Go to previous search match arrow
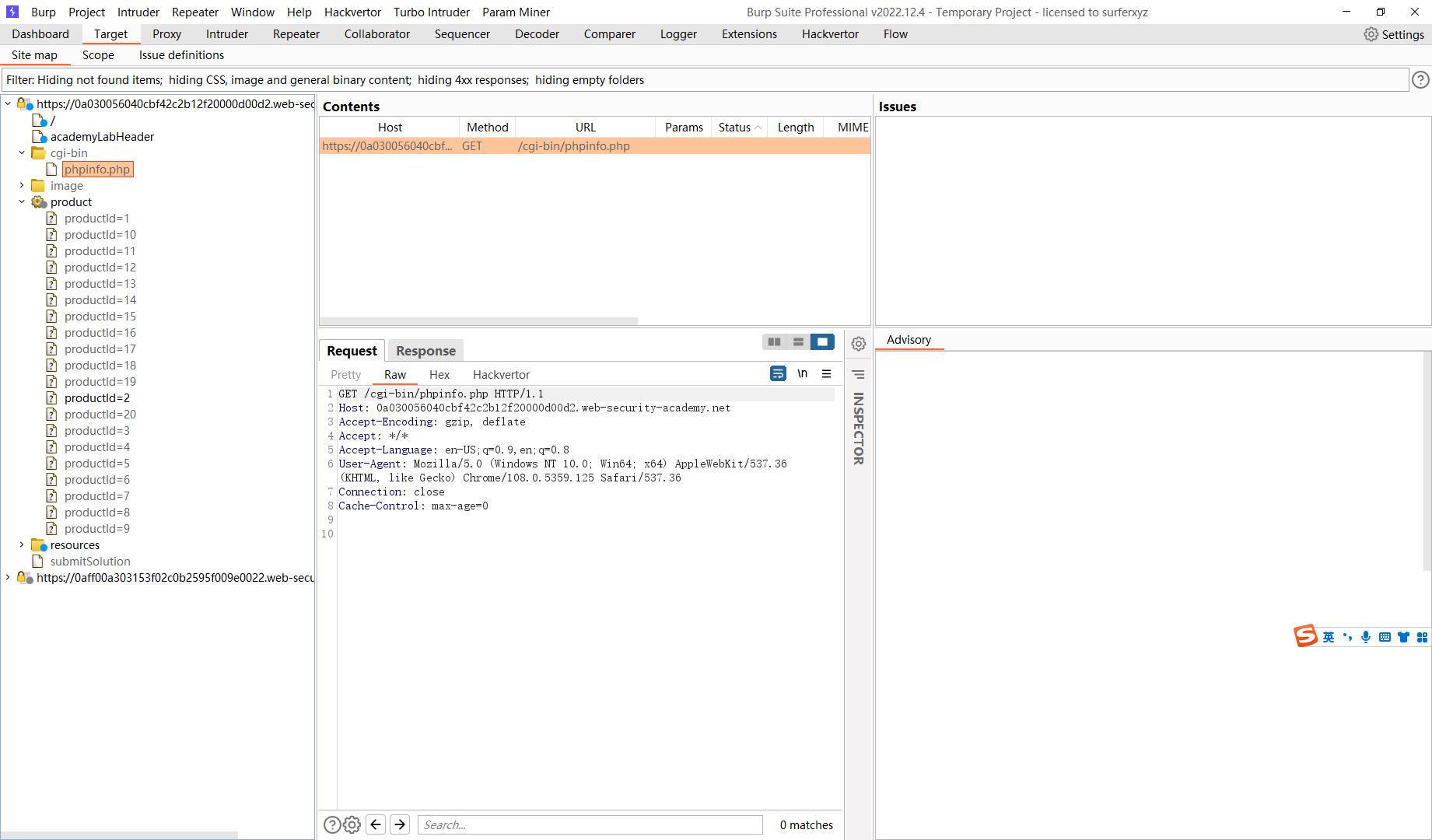The width and height of the screenshot is (1432, 840). pos(376,824)
